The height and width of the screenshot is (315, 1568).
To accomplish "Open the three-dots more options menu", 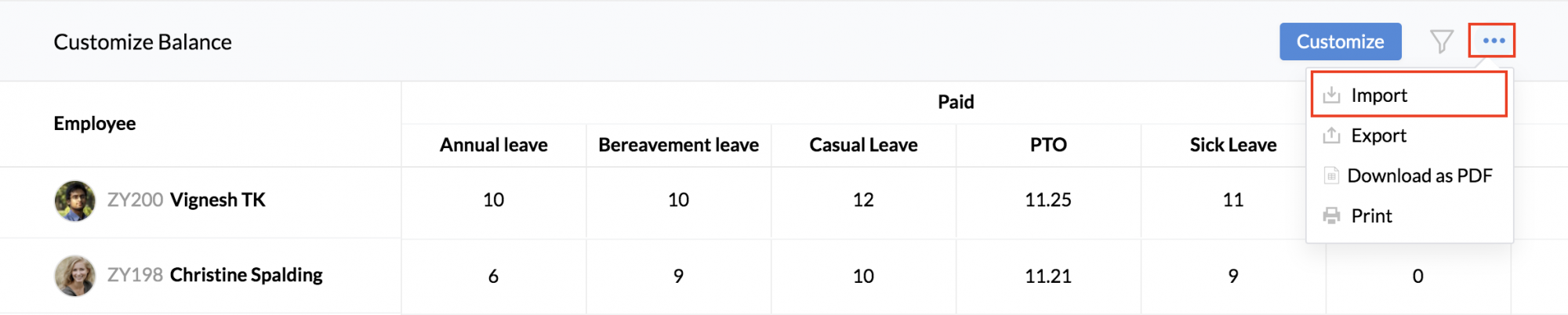I will (x=1493, y=41).
